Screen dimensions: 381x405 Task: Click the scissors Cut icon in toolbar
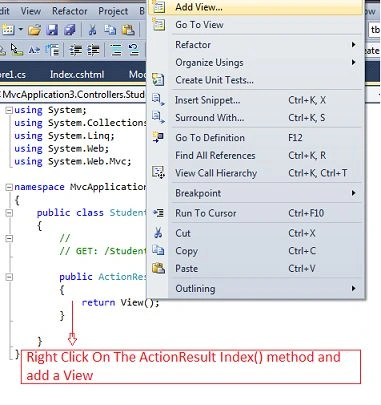(92, 30)
